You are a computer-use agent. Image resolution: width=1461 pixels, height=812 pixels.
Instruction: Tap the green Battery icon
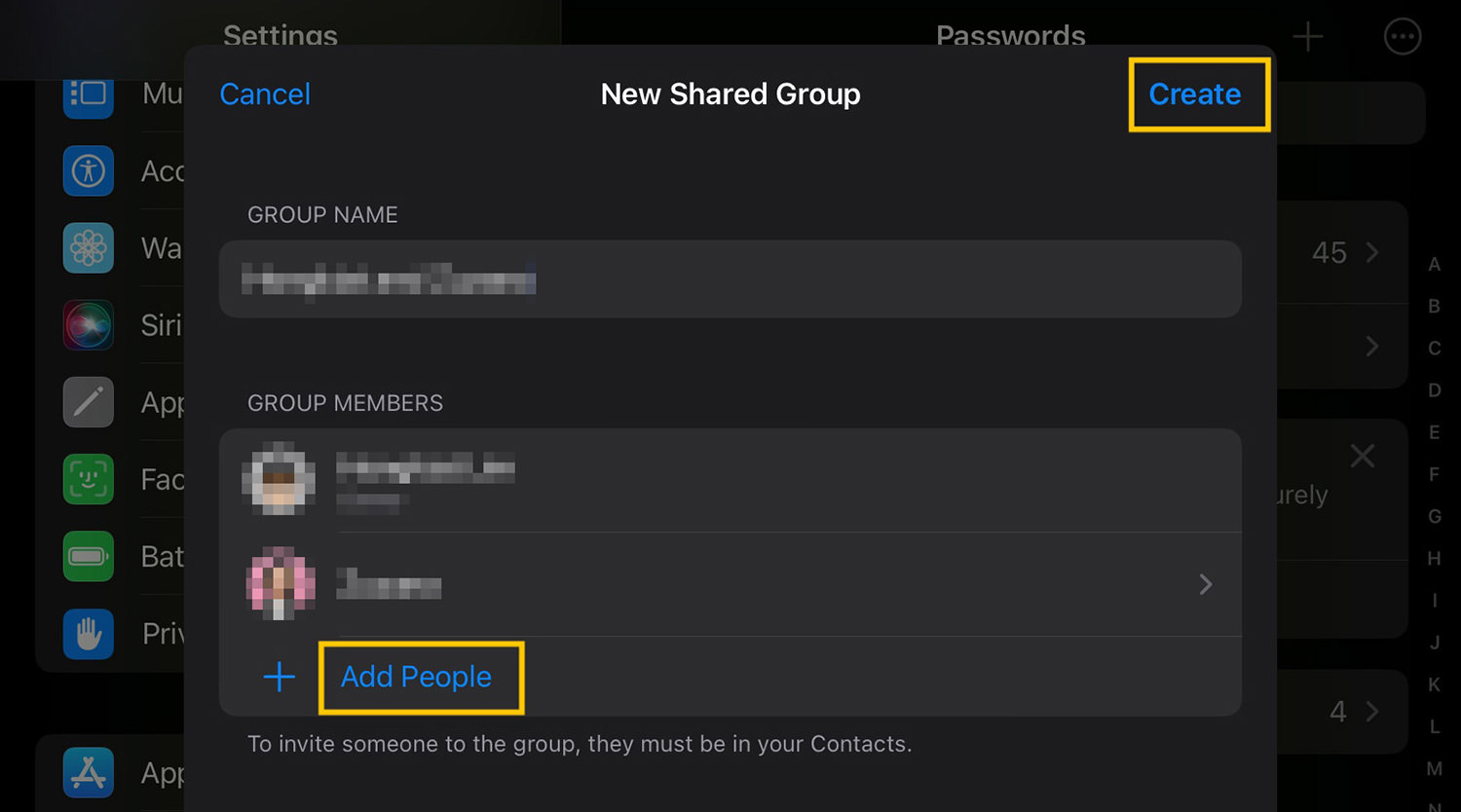89,556
